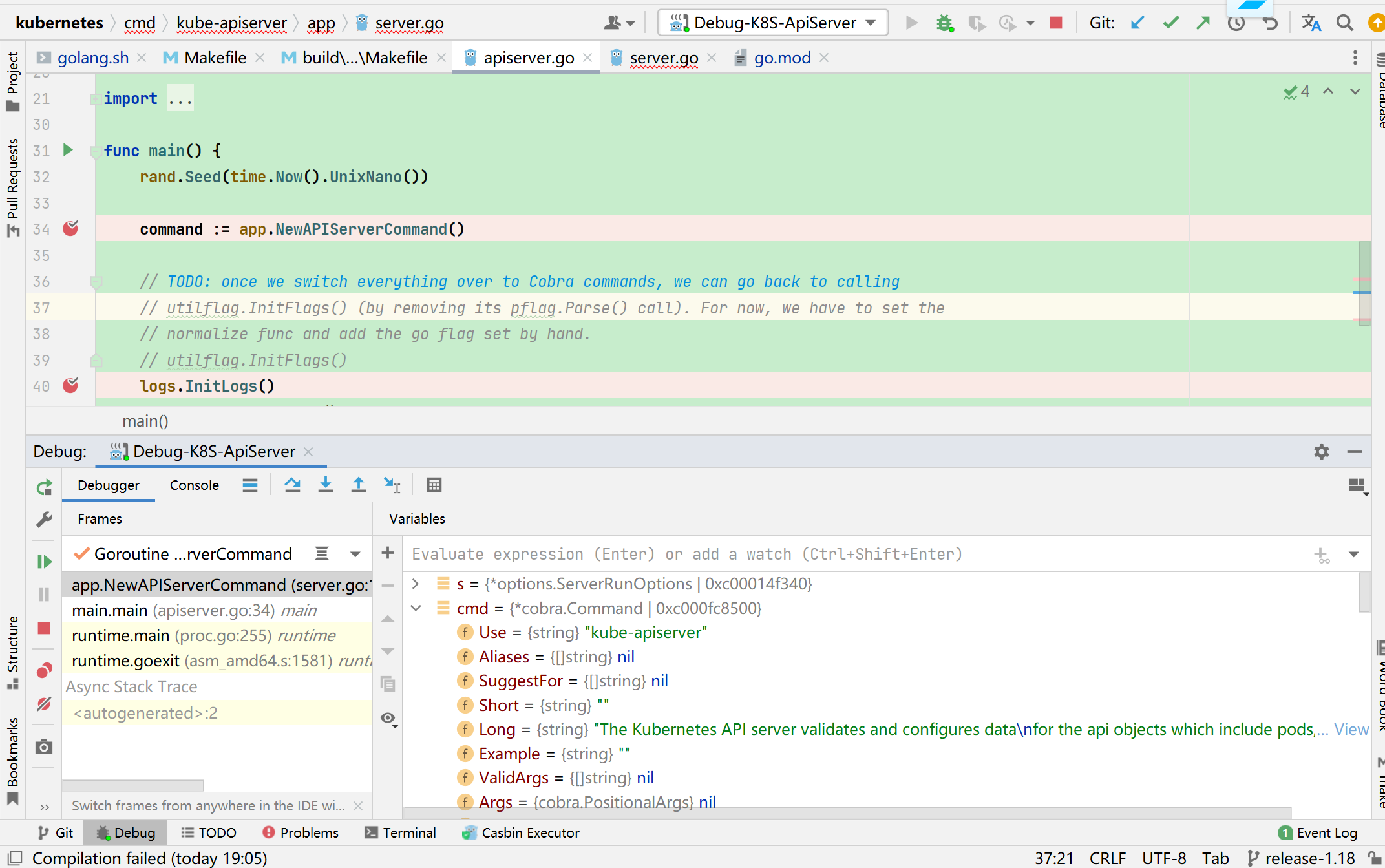The width and height of the screenshot is (1385, 868).
Task: Open the run configuration dropdown Debug-K8S-ApiServer
Action: pos(773,23)
